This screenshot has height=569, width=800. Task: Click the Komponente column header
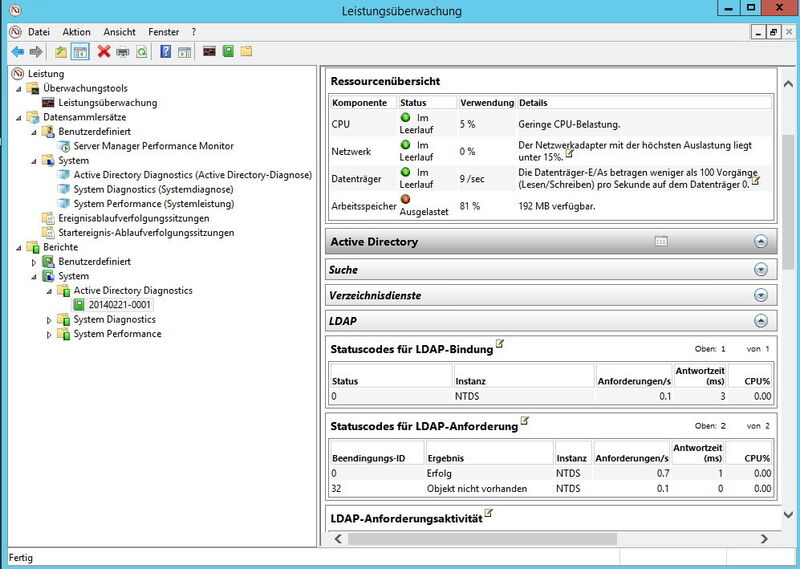363,103
